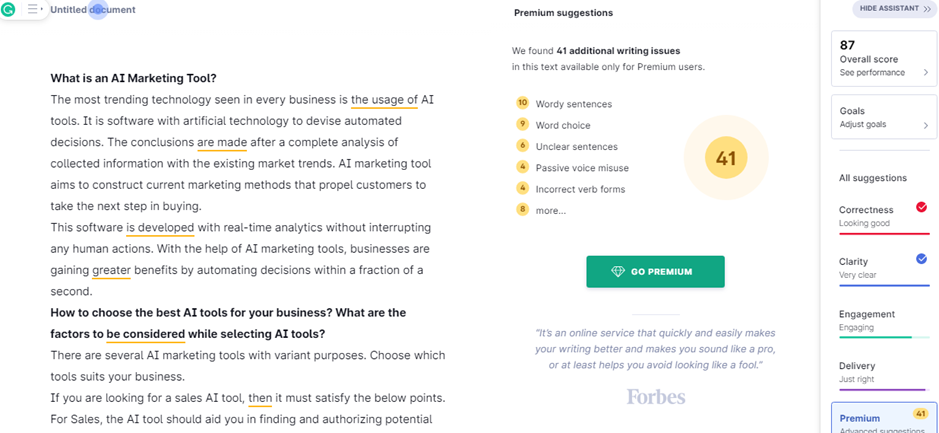Click the Grammarly logo icon
Screen dimensions: 939x433
8,10
